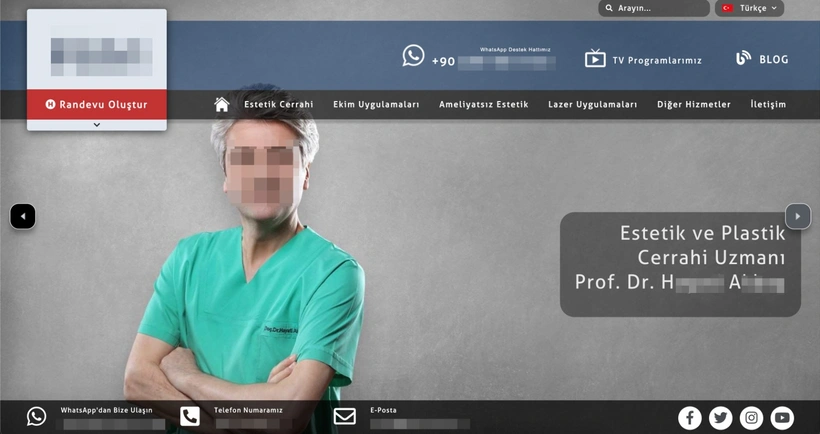The height and width of the screenshot is (434, 820).
Task: Open the YouTube social icon
Action: [x=782, y=418]
